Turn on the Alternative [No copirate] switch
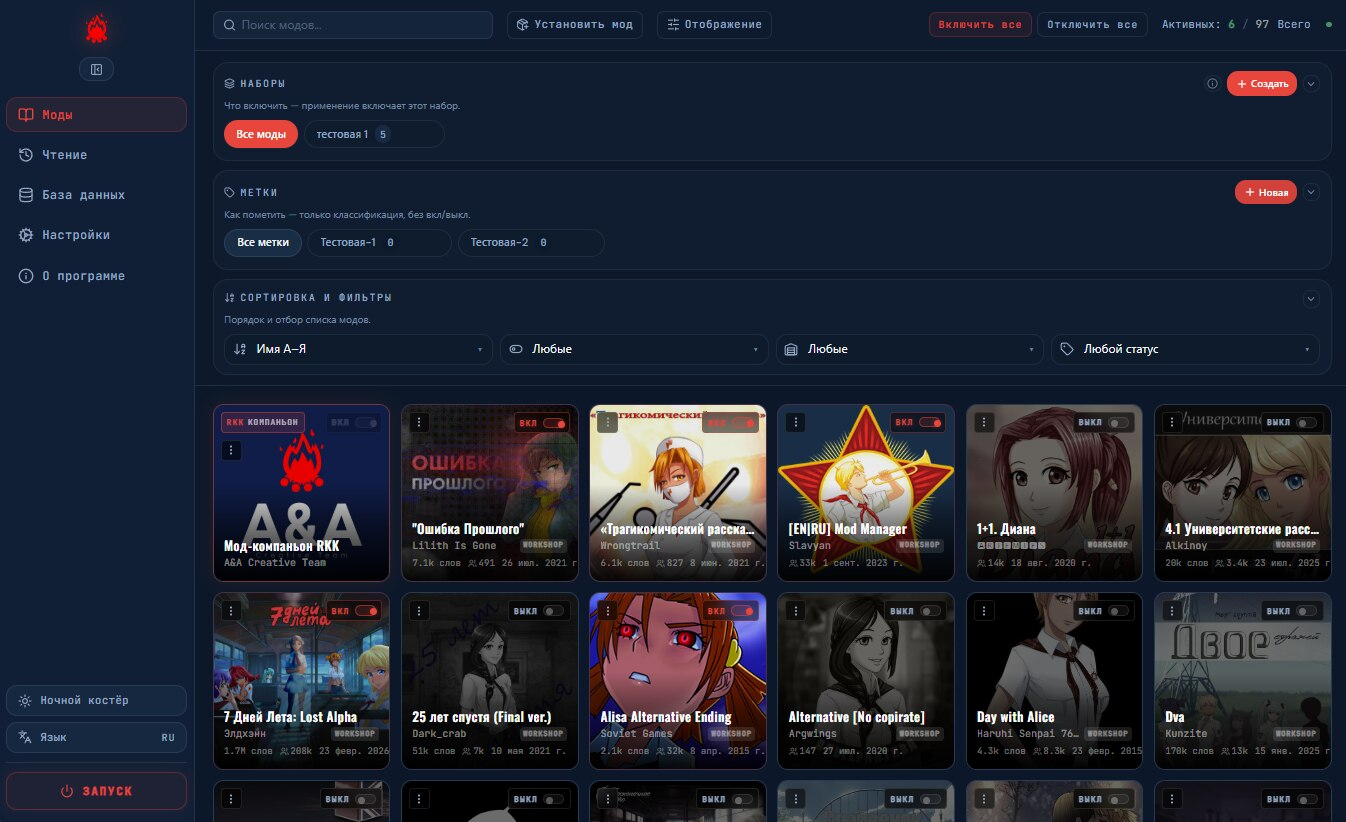1346x822 pixels. (x=931, y=611)
